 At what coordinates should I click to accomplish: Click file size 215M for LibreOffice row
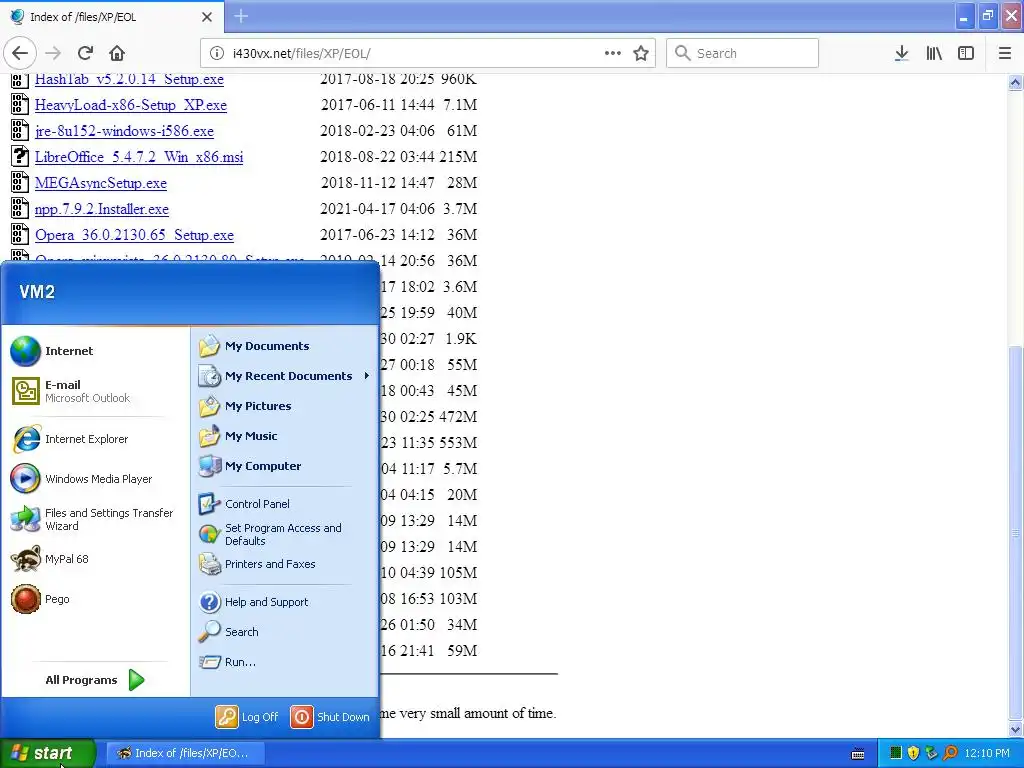point(458,157)
